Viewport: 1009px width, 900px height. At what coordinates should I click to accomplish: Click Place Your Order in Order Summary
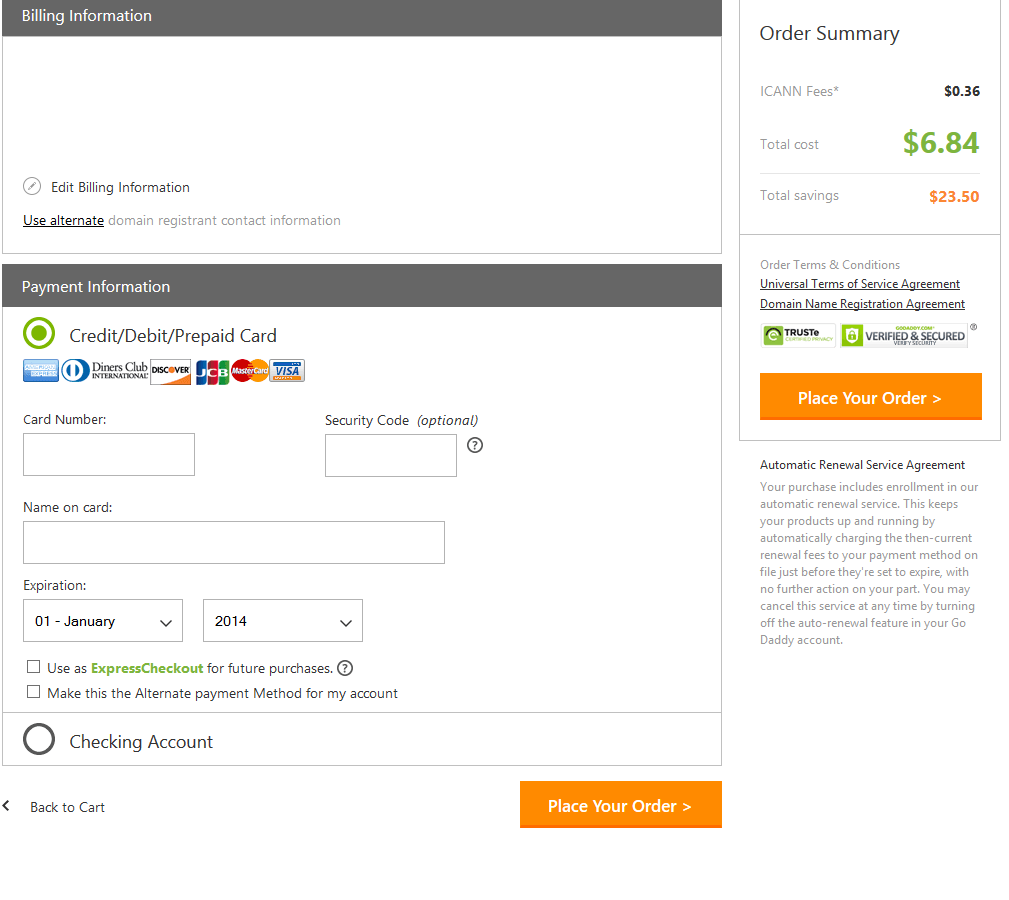[870, 398]
